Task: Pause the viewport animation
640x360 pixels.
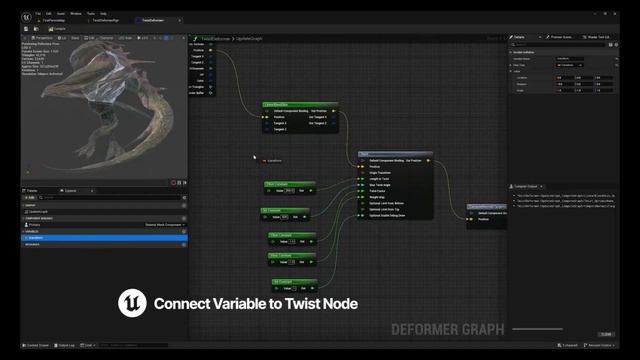Action: pyautogui.click(x=179, y=182)
